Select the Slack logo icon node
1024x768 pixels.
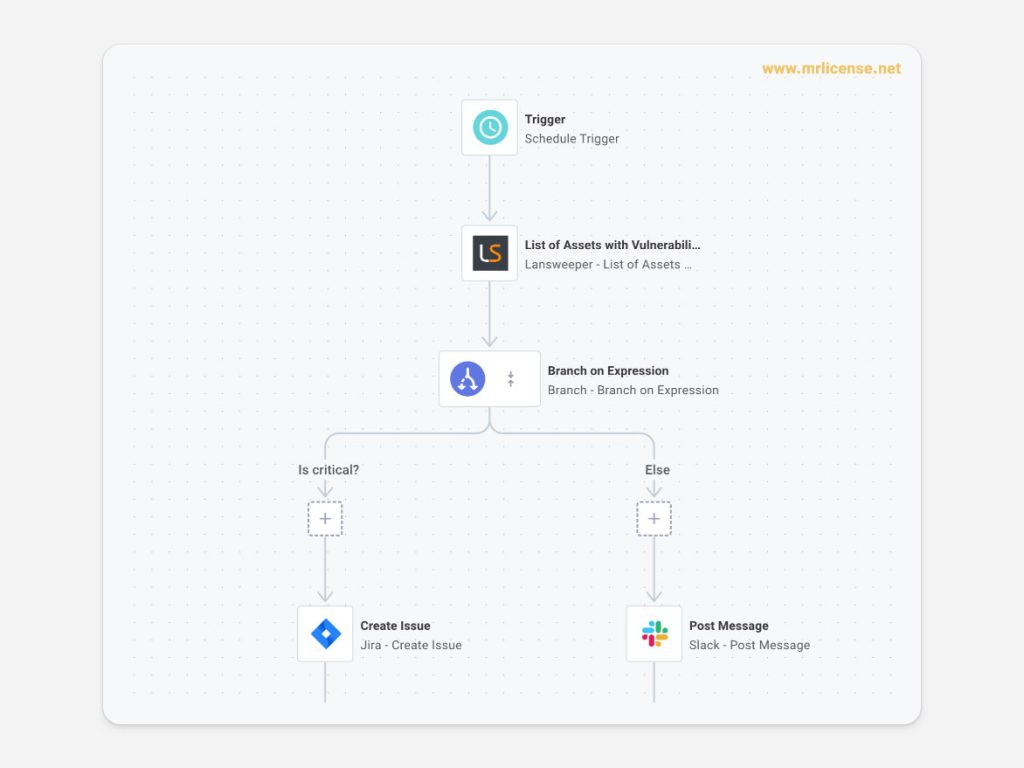point(654,634)
